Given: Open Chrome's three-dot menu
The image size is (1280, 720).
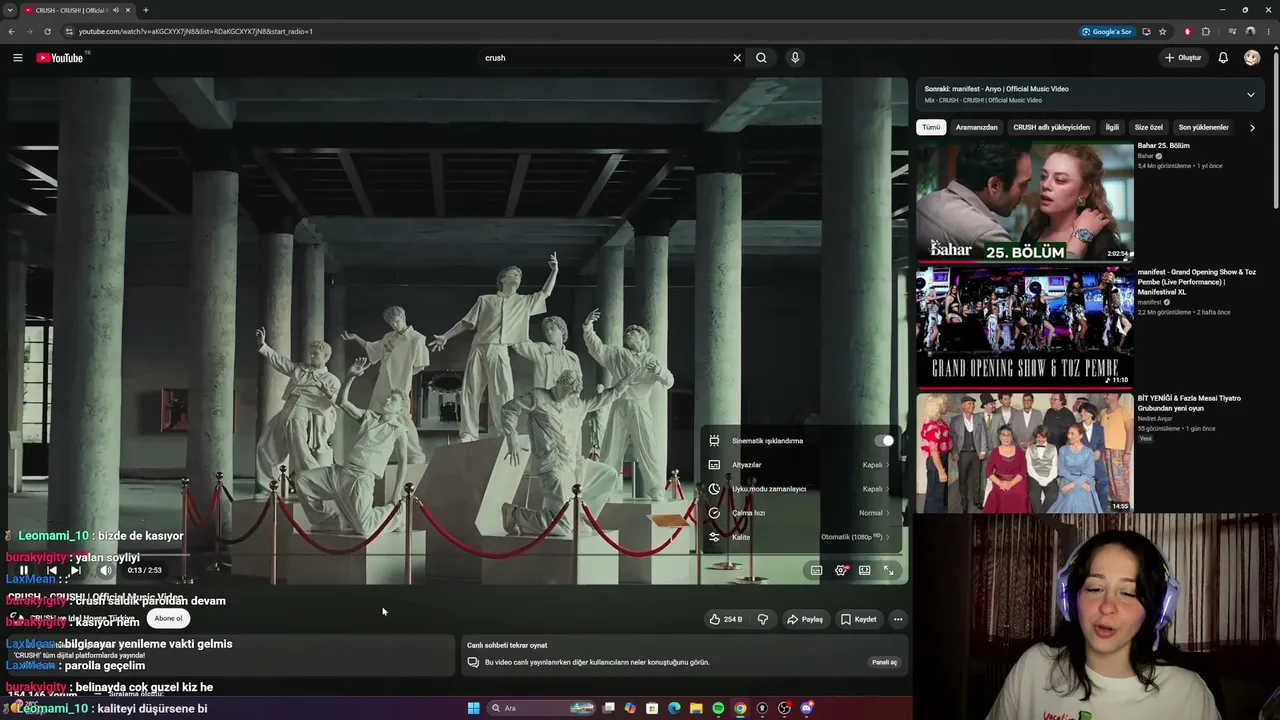Looking at the screenshot, I should (1270, 31).
